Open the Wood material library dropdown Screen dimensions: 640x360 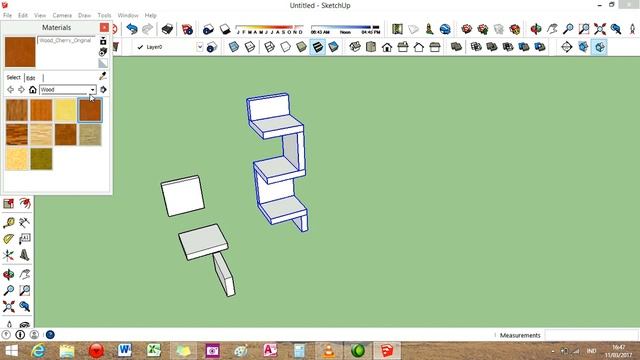click(93, 90)
